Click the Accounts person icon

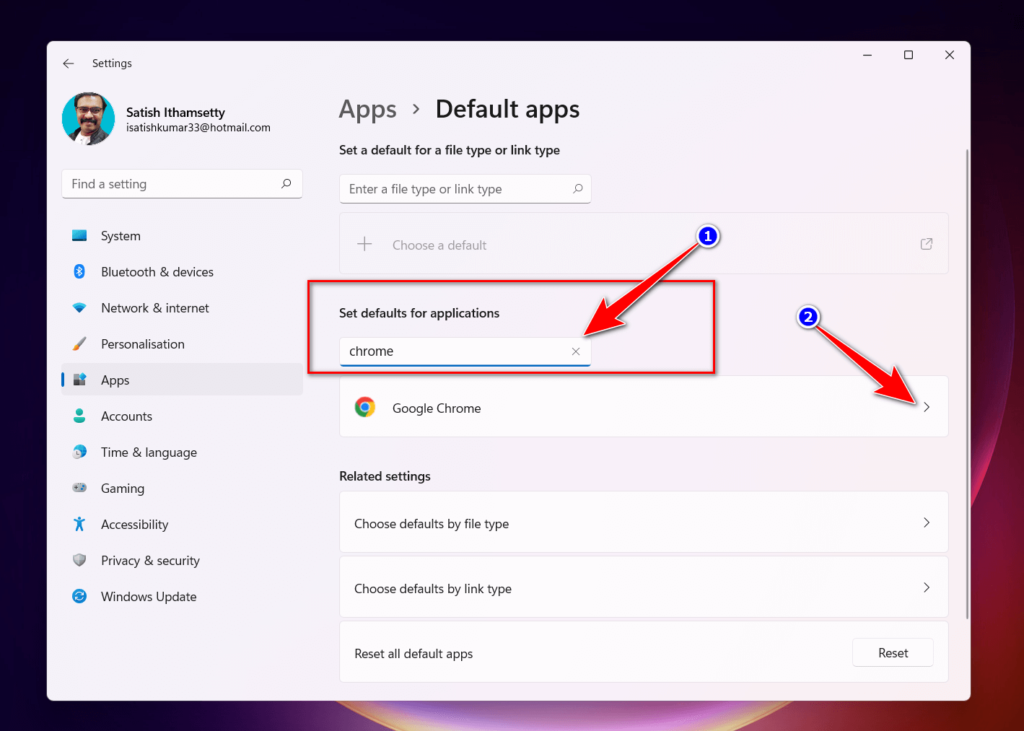coord(80,415)
